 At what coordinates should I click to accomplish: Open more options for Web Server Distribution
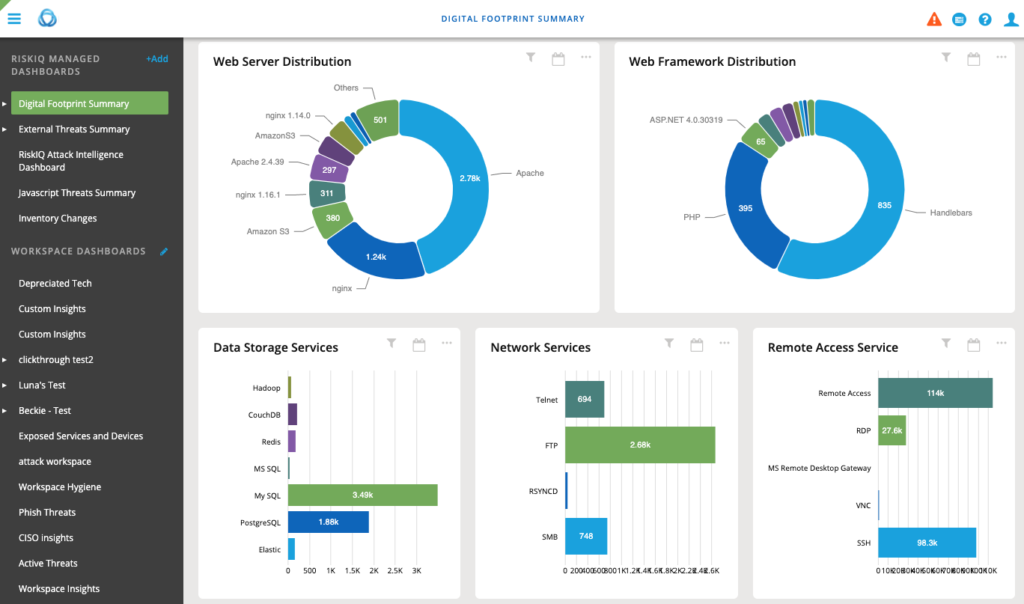586,57
